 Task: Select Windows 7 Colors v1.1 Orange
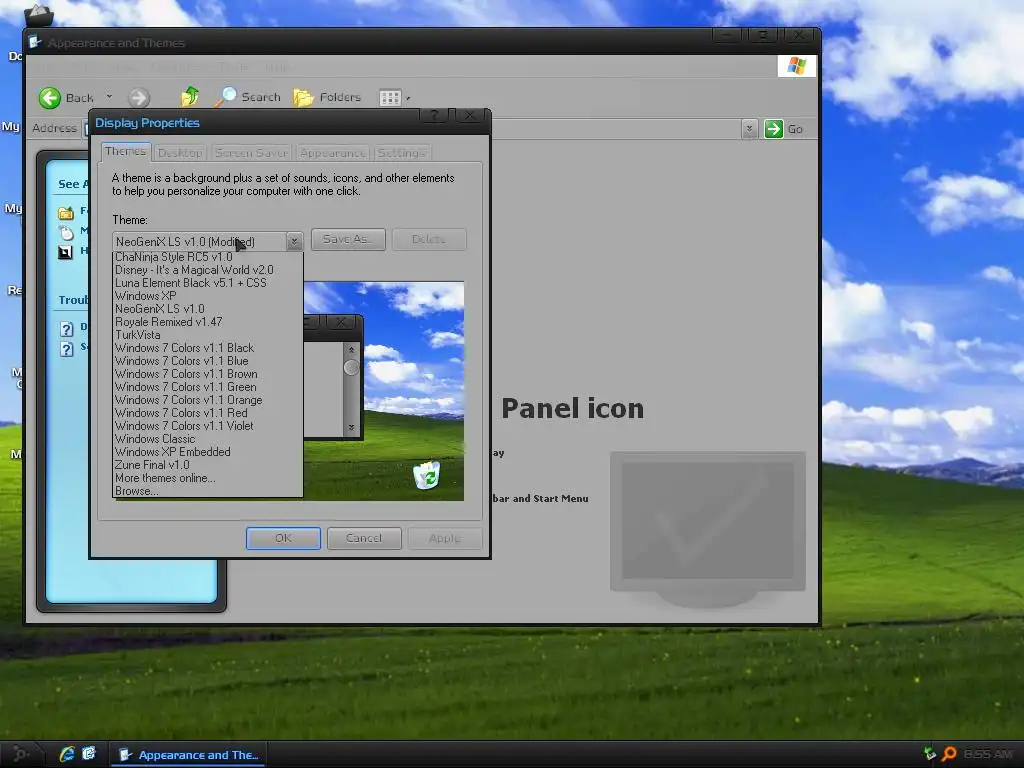208,400
